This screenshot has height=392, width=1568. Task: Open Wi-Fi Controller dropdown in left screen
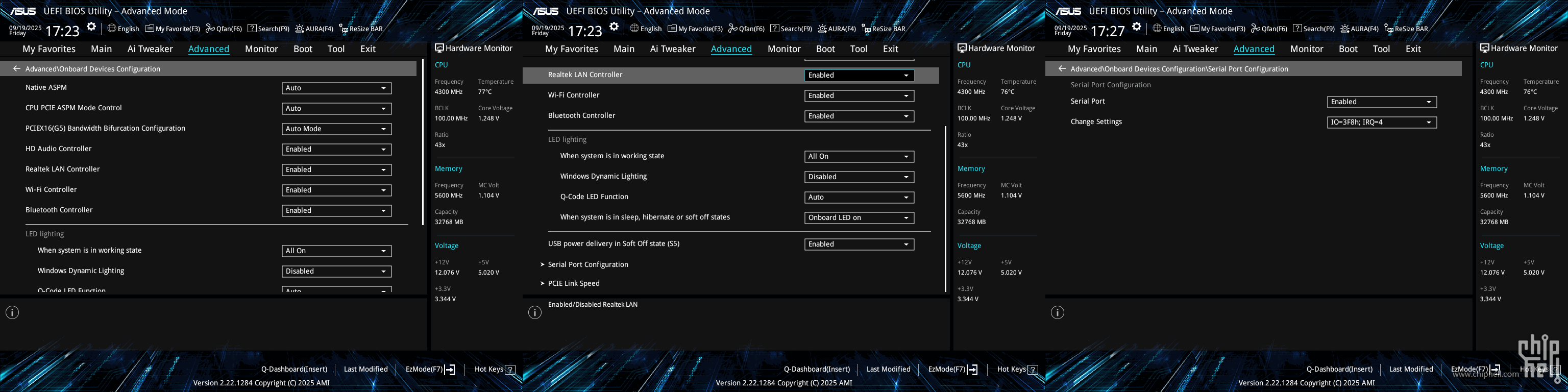[336, 190]
